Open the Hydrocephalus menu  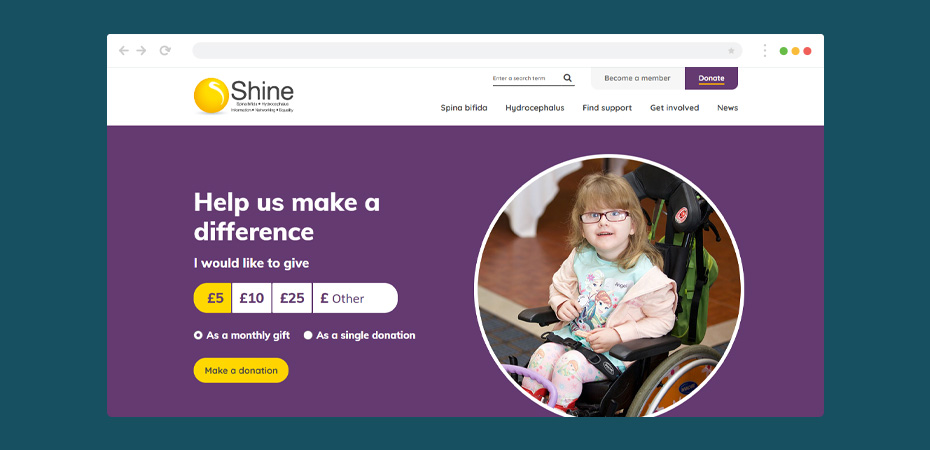pyautogui.click(x=535, y=108)
